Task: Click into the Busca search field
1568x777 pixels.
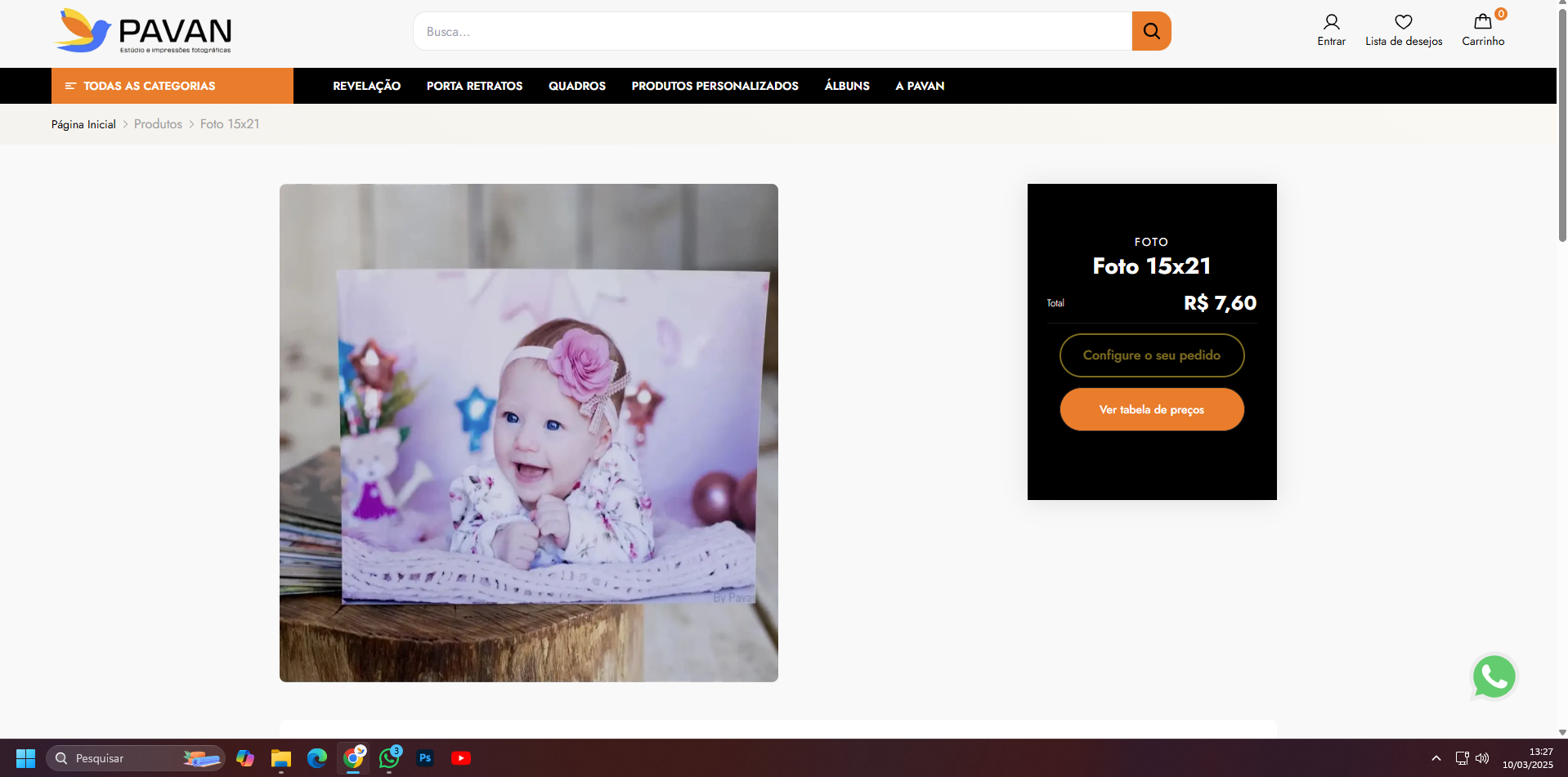Action: (772, 31)
